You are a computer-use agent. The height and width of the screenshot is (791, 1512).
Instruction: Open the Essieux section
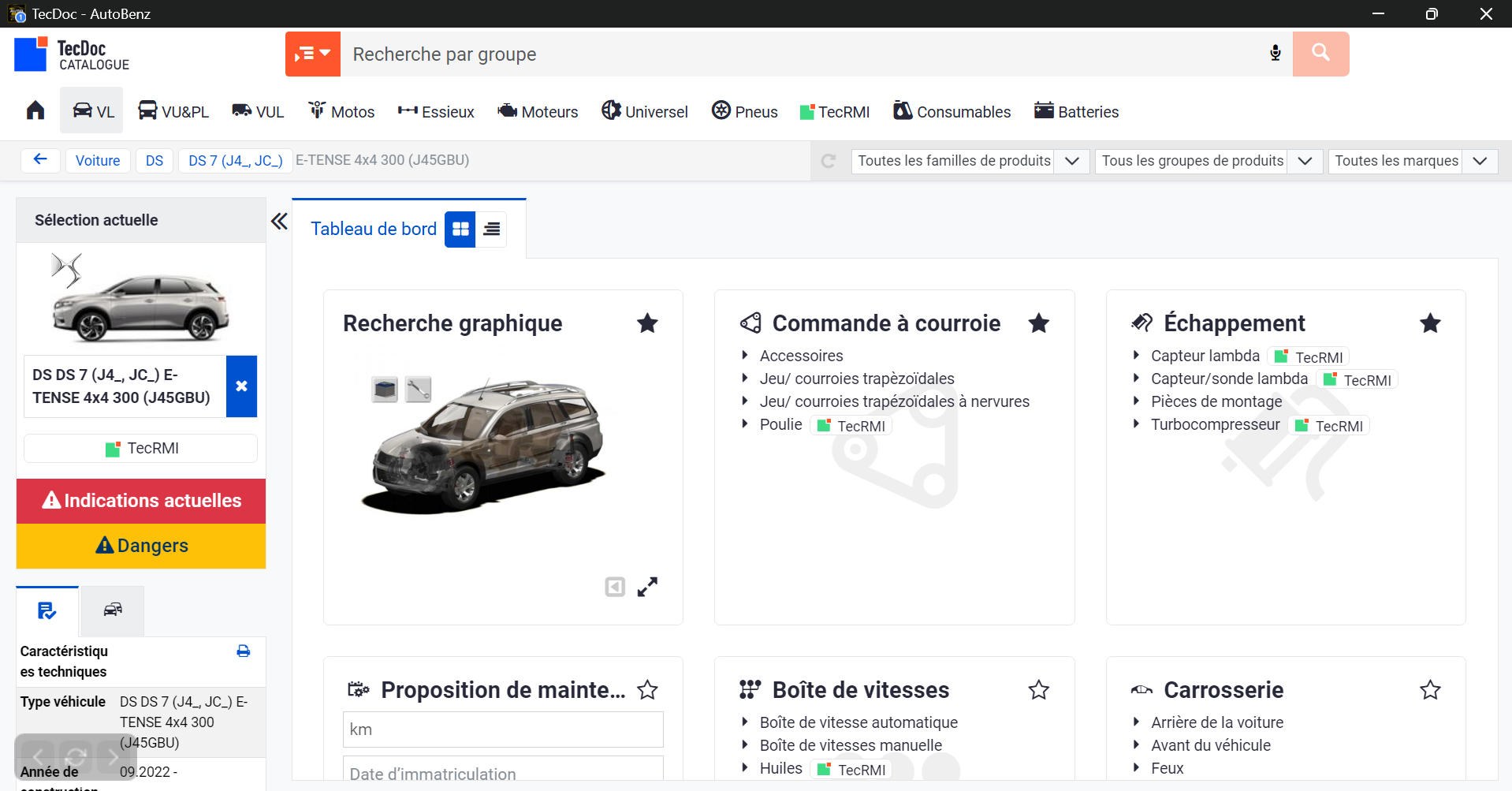click(x=436, y=111)
